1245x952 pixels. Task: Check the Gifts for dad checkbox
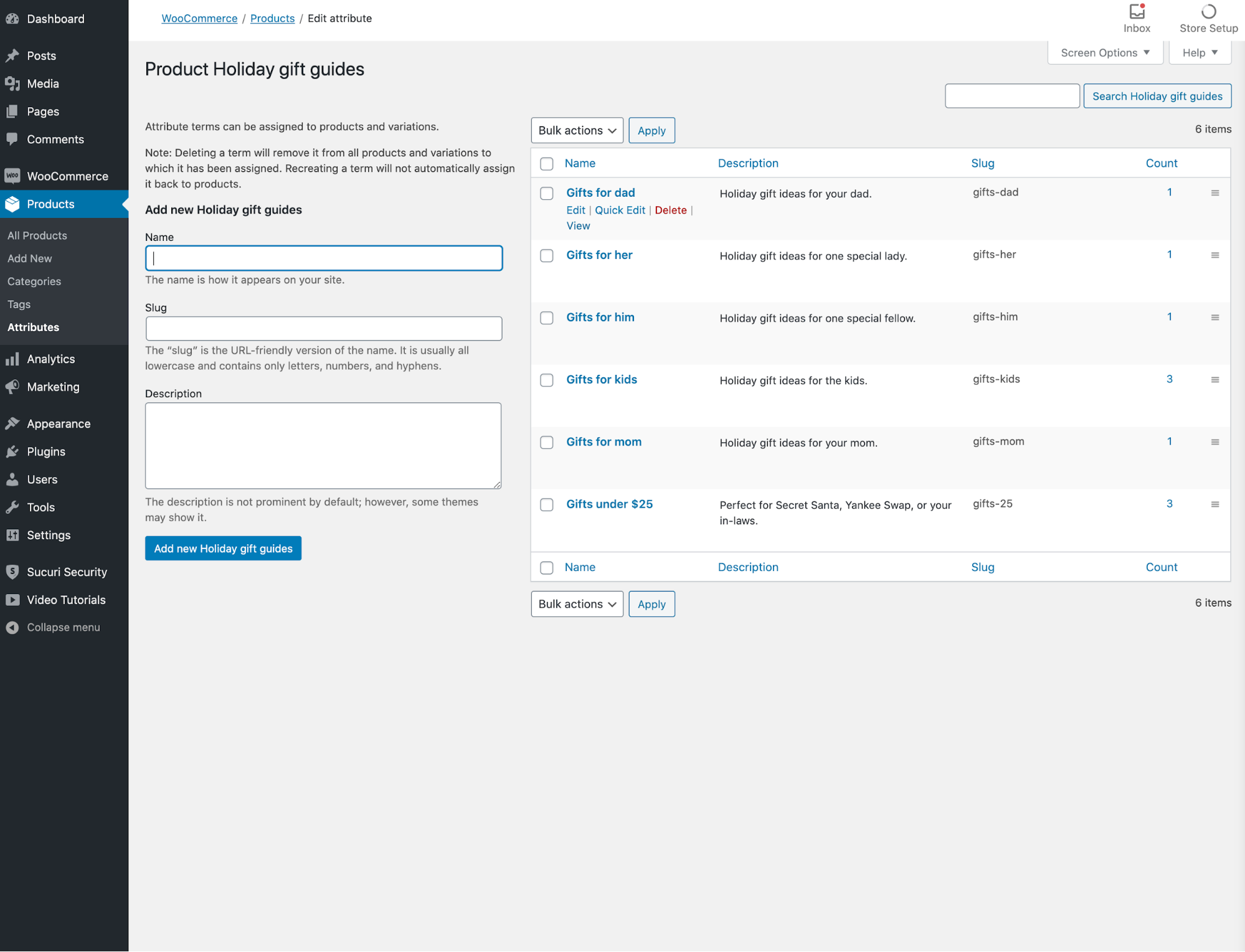click(x=546, y=193)
